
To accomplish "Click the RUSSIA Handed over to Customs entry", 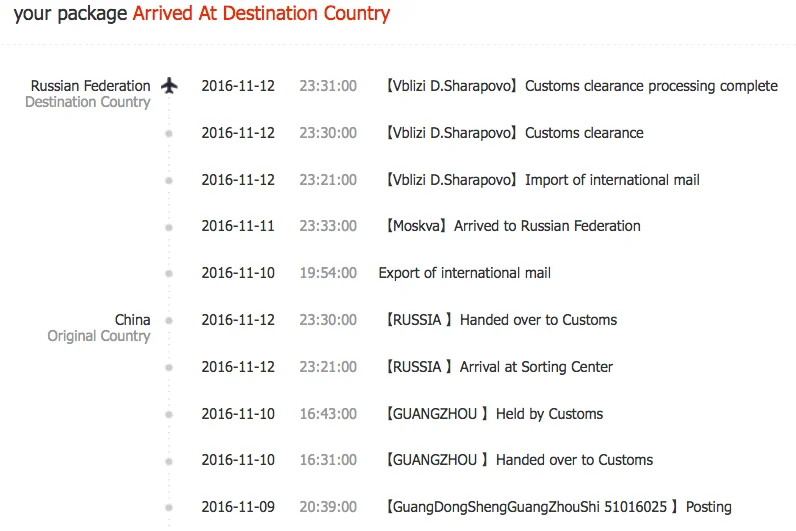I will 500,320.
